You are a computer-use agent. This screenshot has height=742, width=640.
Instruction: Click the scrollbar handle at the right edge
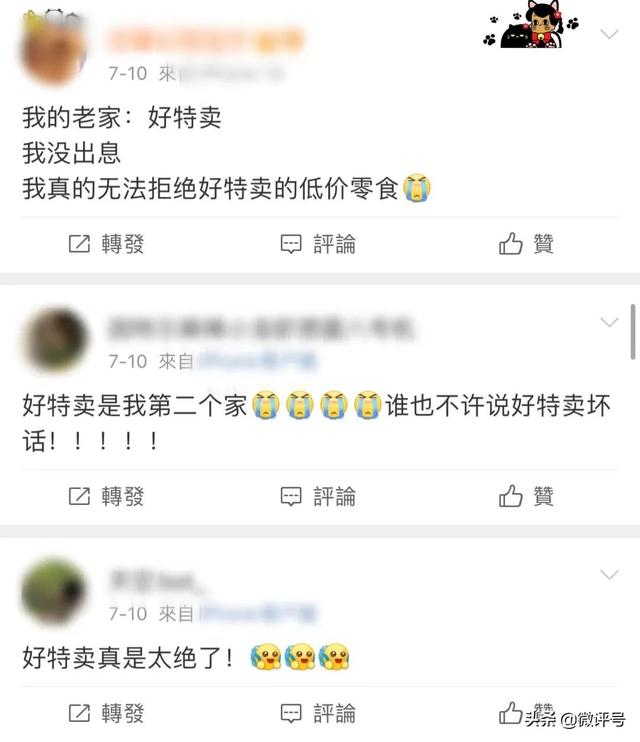[x=633, y=332]
